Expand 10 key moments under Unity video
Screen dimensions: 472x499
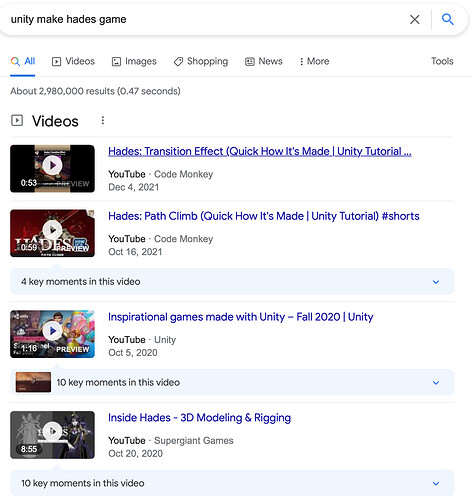(232, 382)
